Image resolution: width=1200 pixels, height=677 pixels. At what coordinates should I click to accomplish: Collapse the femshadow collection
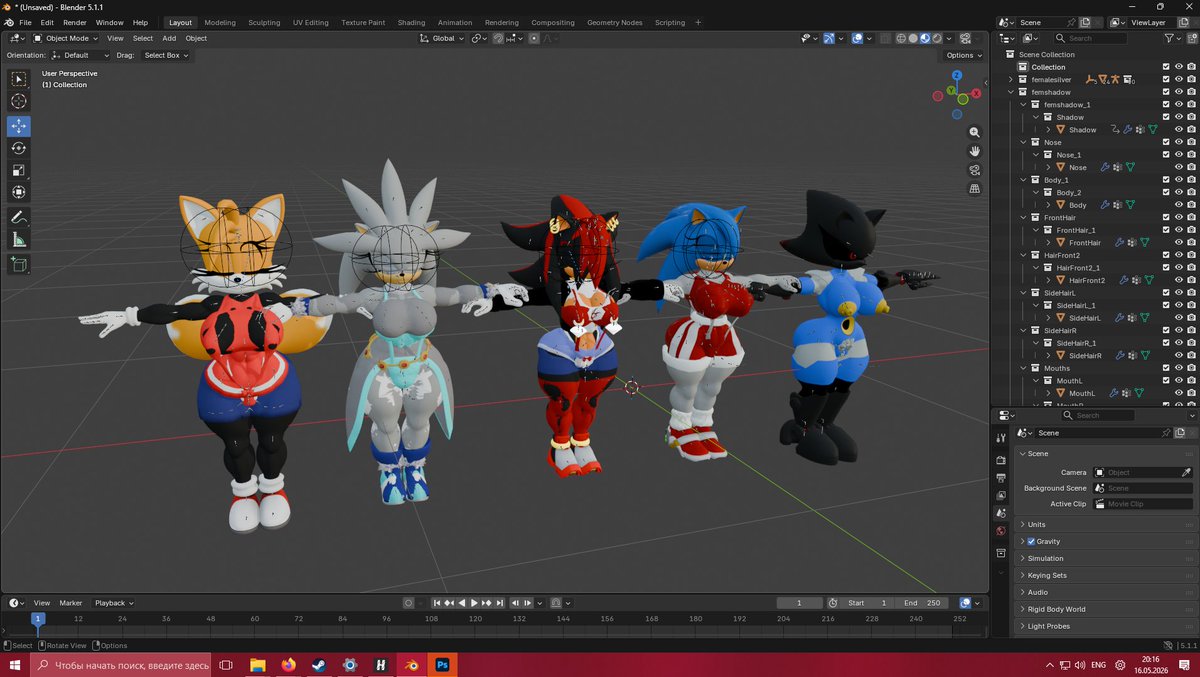tap(1011, 92)
